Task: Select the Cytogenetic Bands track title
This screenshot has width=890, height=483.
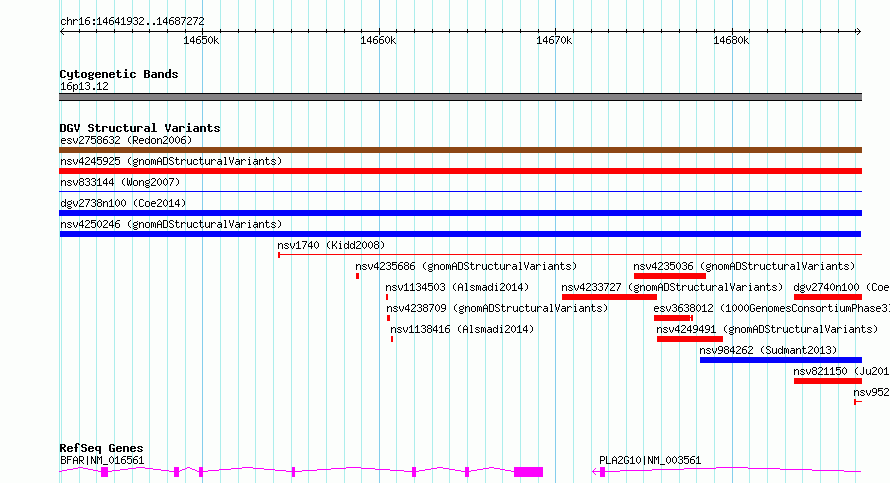Action: point(119,74)
